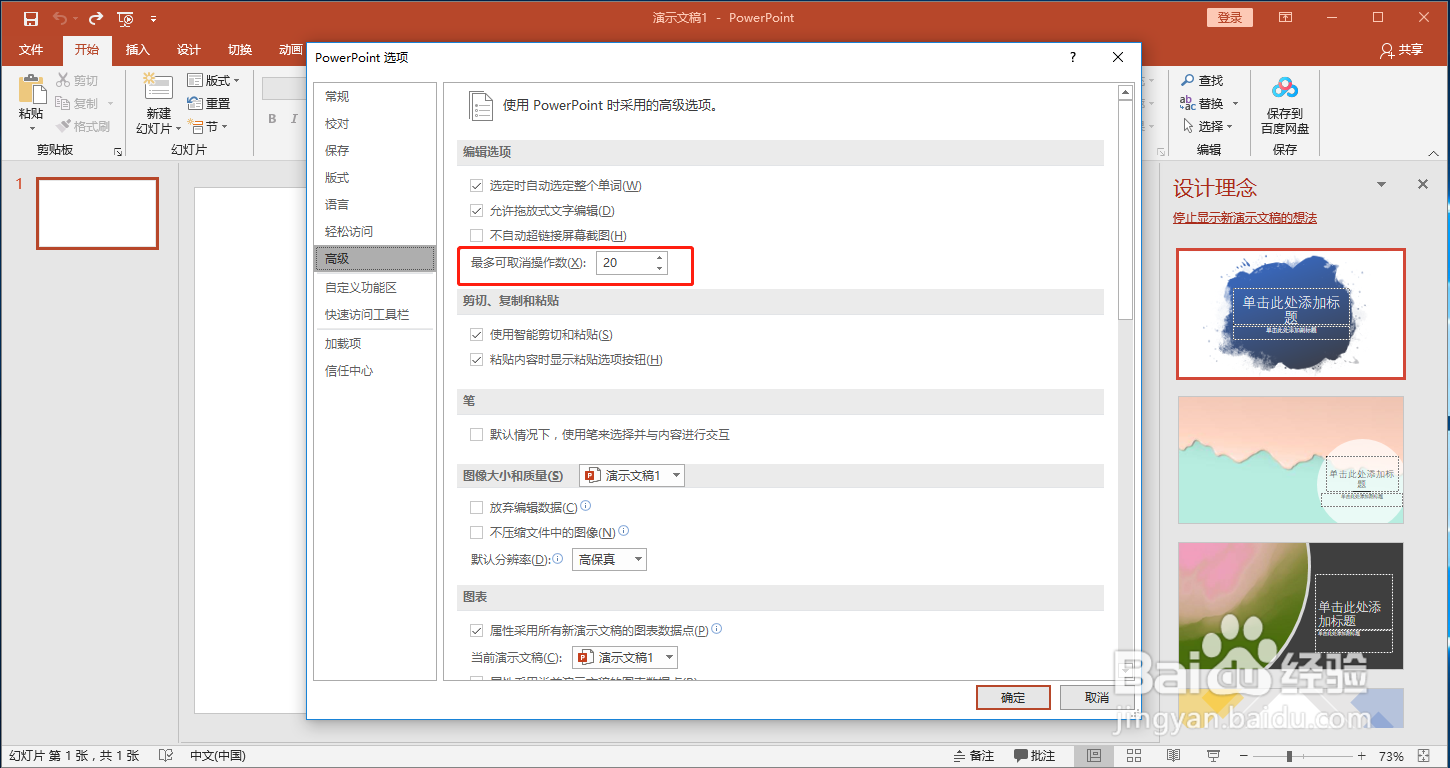Screen dimensions: 1450x768
Task: Open the 插入 ribbon tab
Action: [x=137, y=50]
